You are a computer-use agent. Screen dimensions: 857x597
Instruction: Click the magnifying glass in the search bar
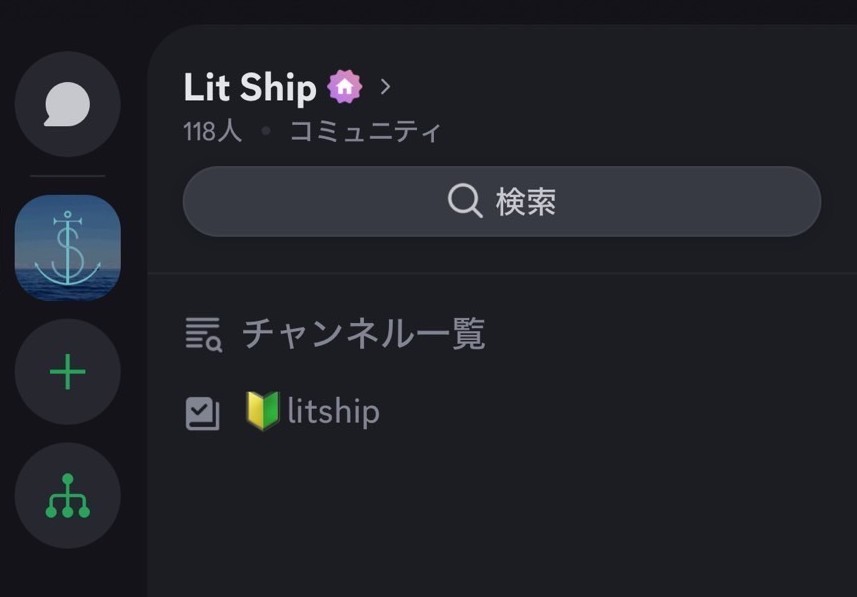click(x=463, y=200)
